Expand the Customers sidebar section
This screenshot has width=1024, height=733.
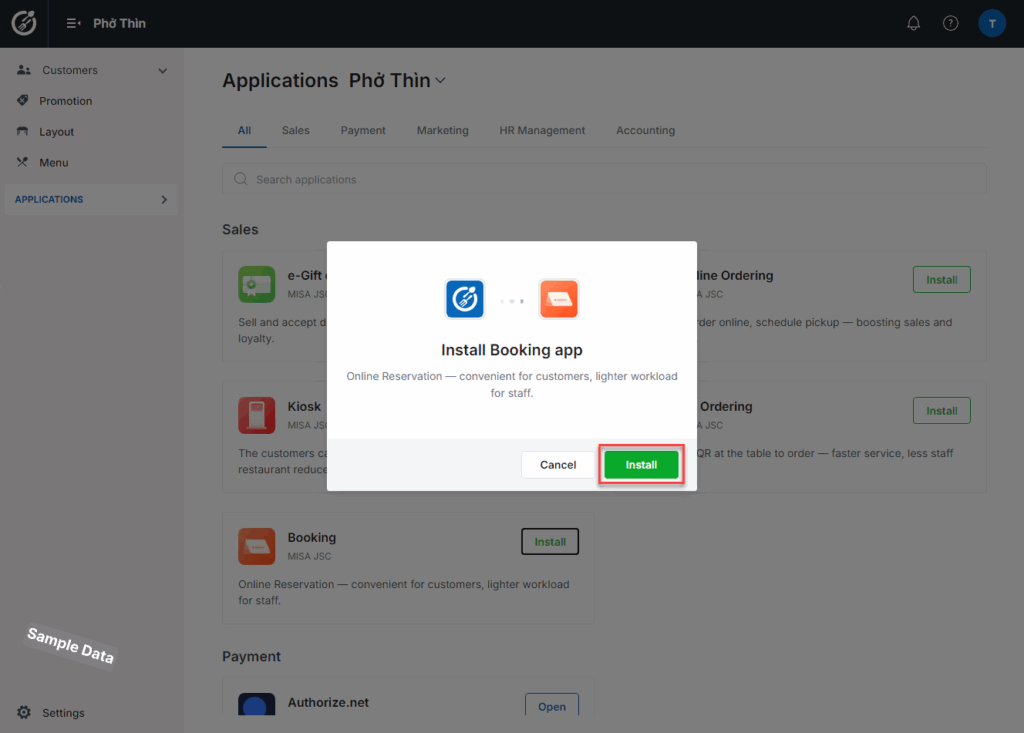coord(163,71)
